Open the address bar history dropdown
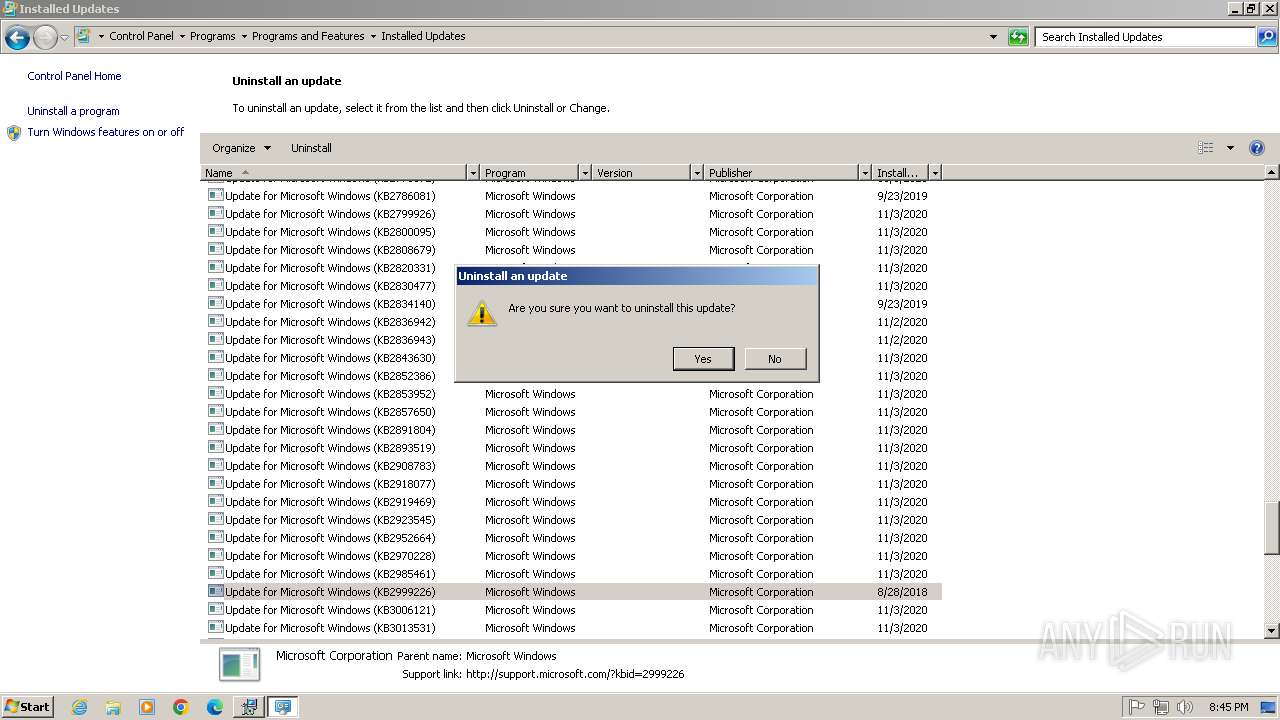Screen dimensions: 1280x720 pos(993,37)
